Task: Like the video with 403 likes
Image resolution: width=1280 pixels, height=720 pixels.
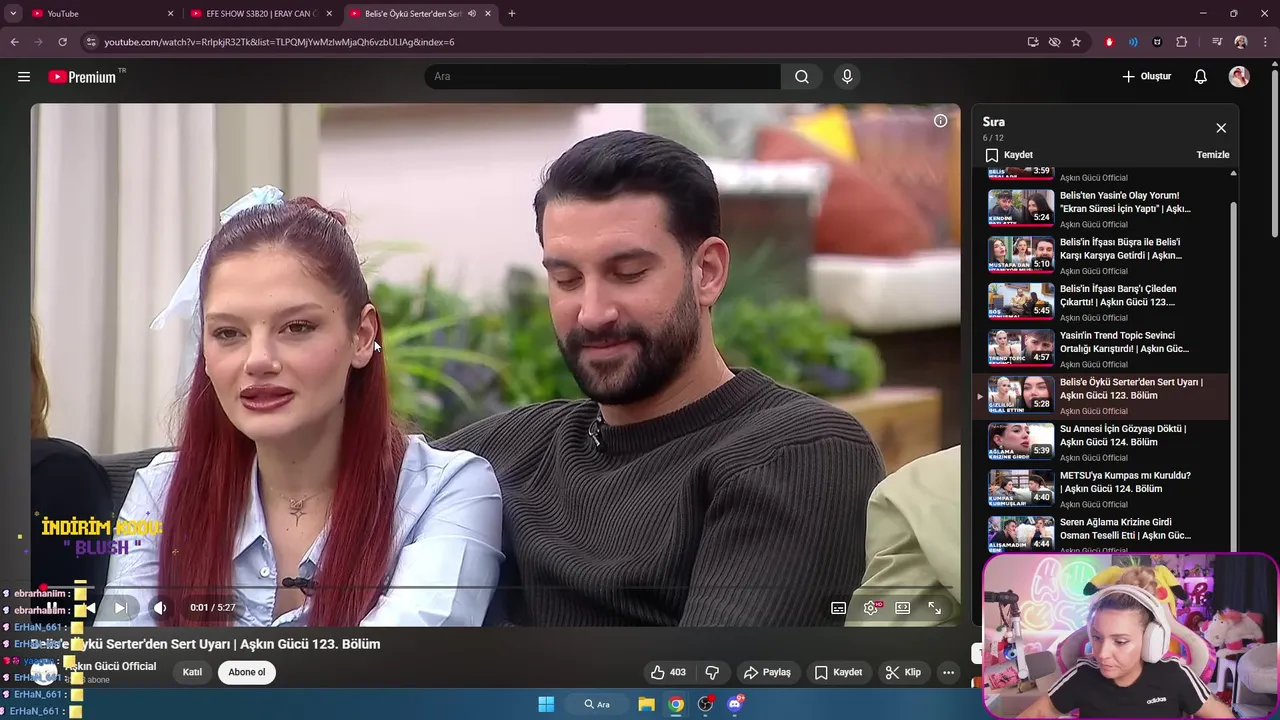Action: click(x=668, y=672)
